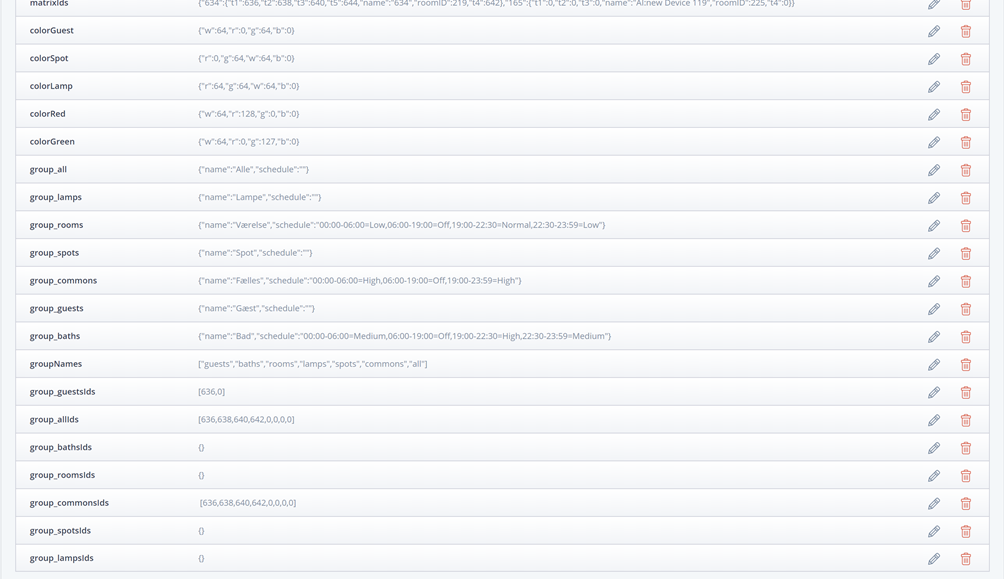Screen dimensions: 1004x579
Task: Delete the group_commons row
Action: pyautogui.click(x=965, y=281)
